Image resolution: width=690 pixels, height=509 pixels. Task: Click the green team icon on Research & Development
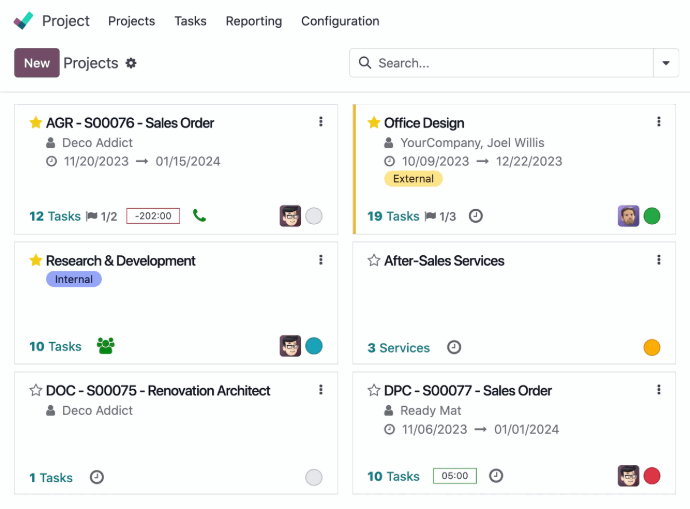[106, 346]
